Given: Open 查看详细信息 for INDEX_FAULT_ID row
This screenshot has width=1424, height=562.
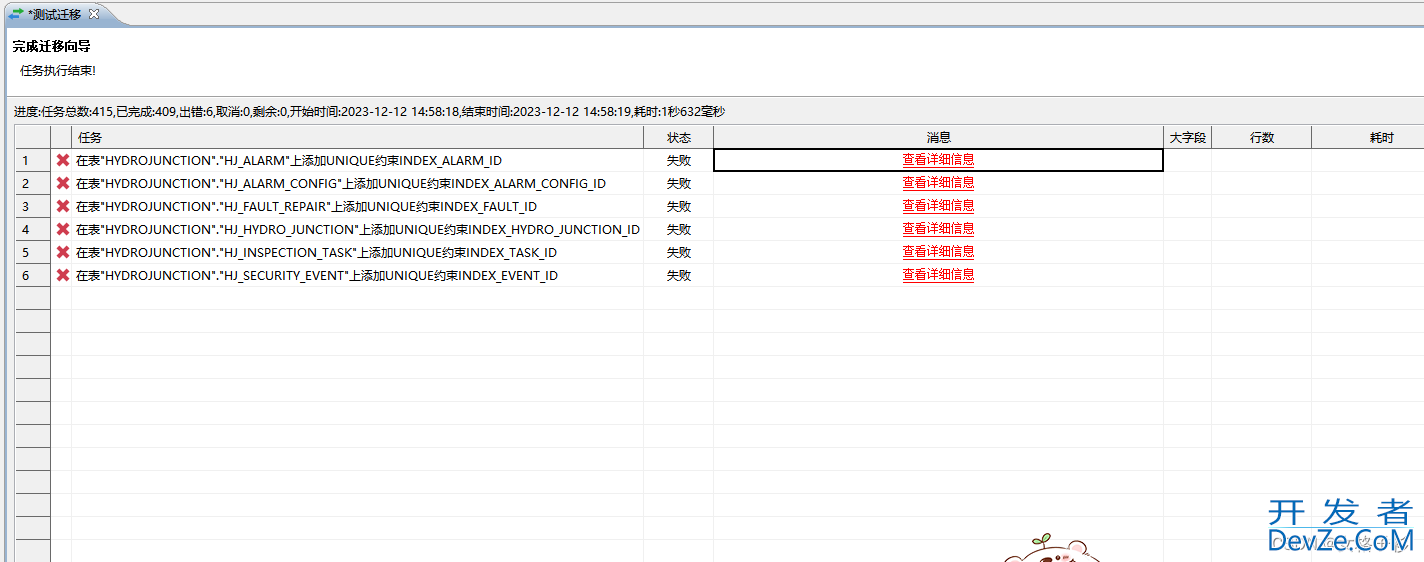Looking at the screenshot, I should tap(938, 205).
